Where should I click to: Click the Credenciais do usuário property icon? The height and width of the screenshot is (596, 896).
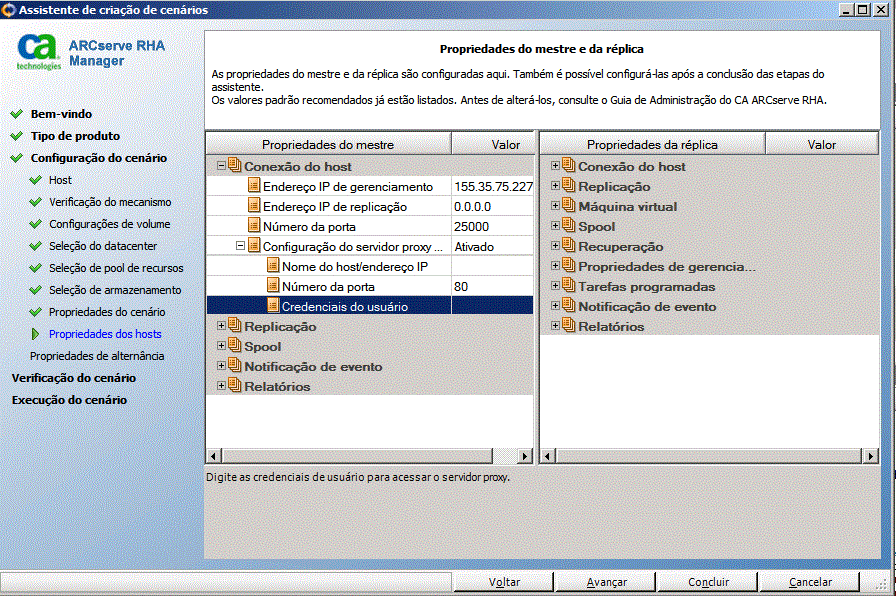pos(273,305)
